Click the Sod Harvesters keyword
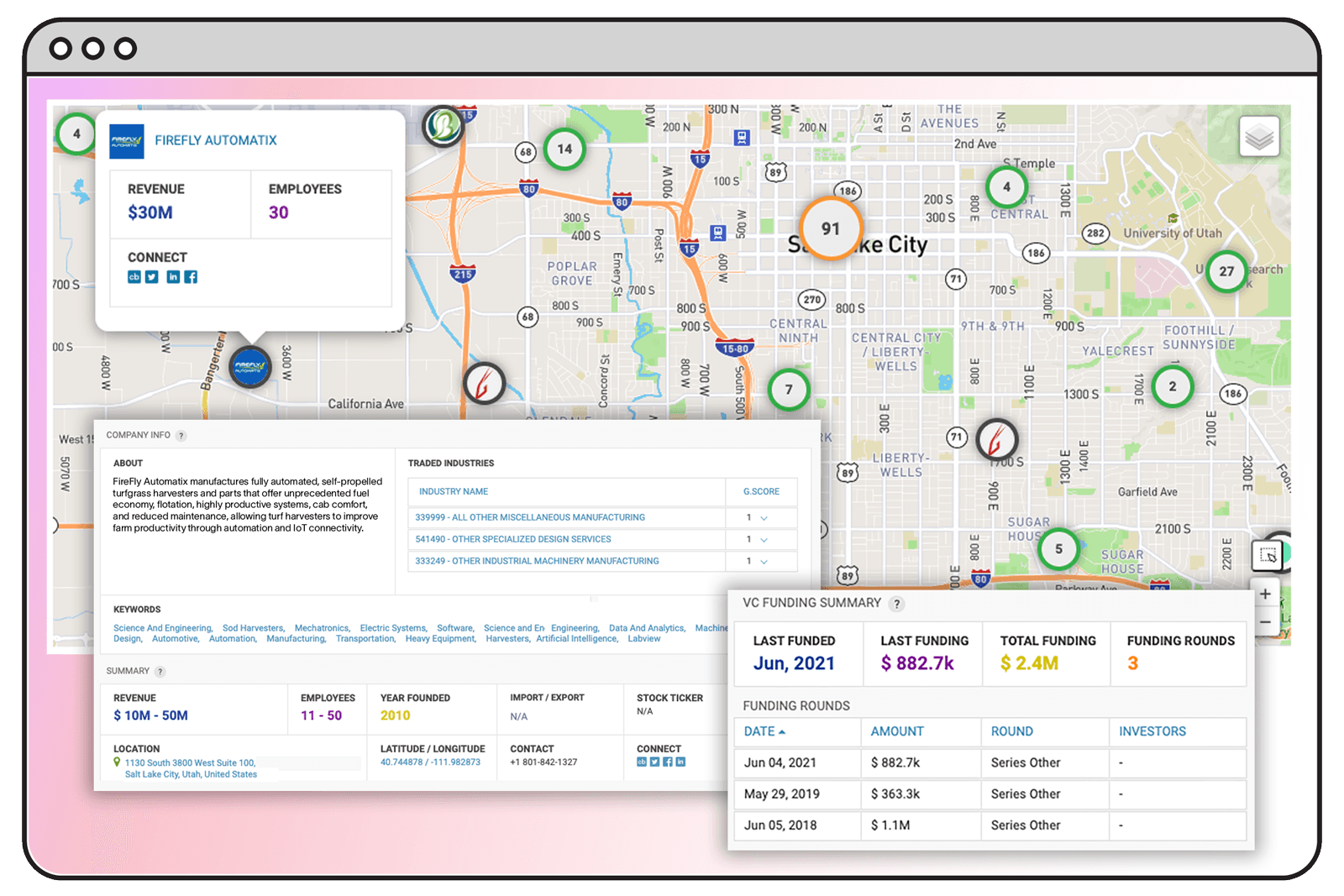 pyautogui.click(x=254, y=628)
